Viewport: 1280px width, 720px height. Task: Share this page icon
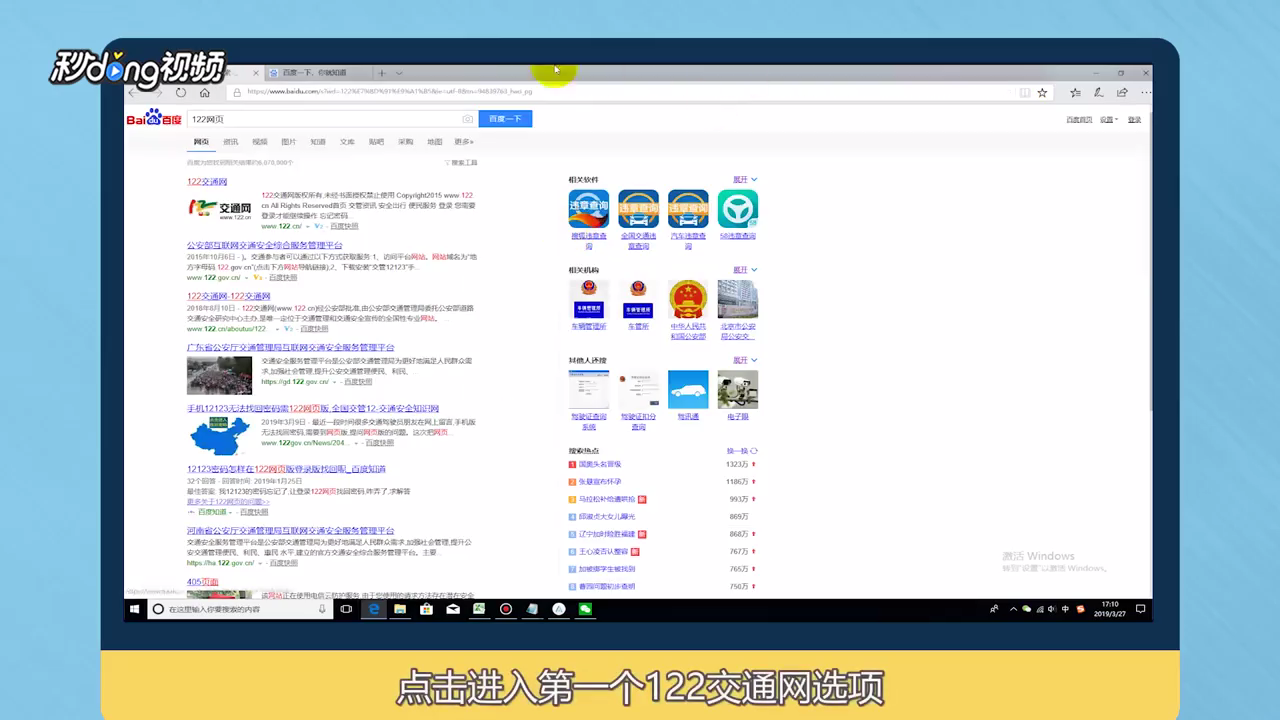pos(1121,92)
